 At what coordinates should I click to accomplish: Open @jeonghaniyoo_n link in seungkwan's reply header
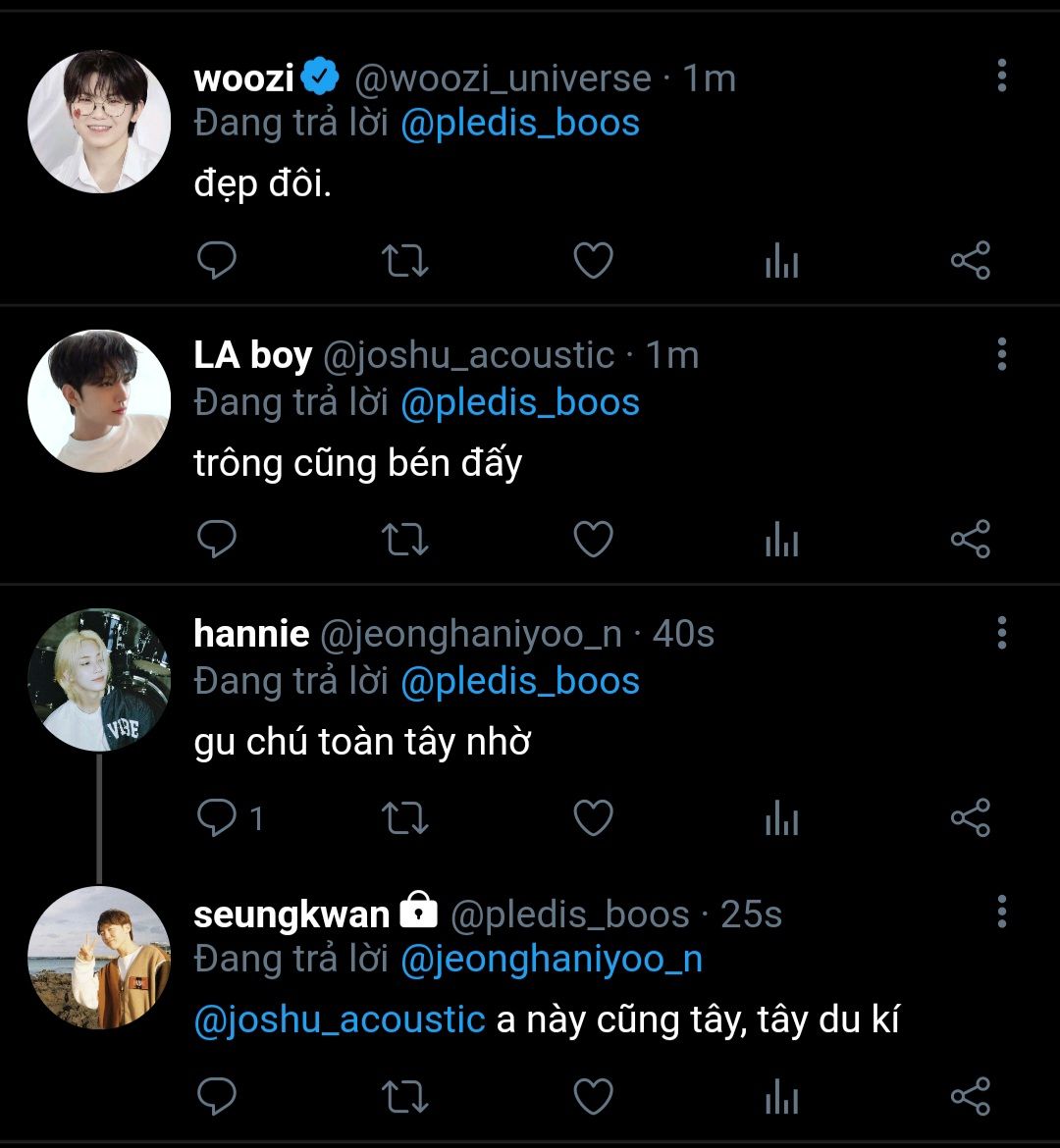click(552, 959)
